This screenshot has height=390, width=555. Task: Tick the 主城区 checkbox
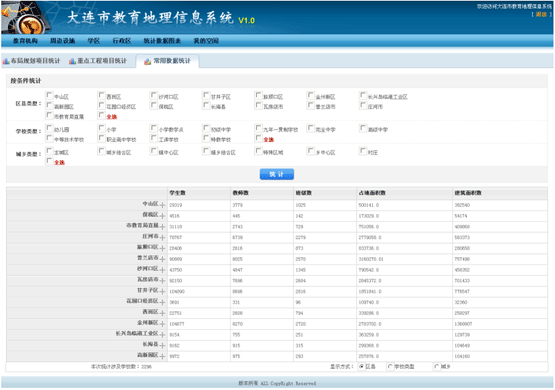pyautogui.click(x=50, y=151)
